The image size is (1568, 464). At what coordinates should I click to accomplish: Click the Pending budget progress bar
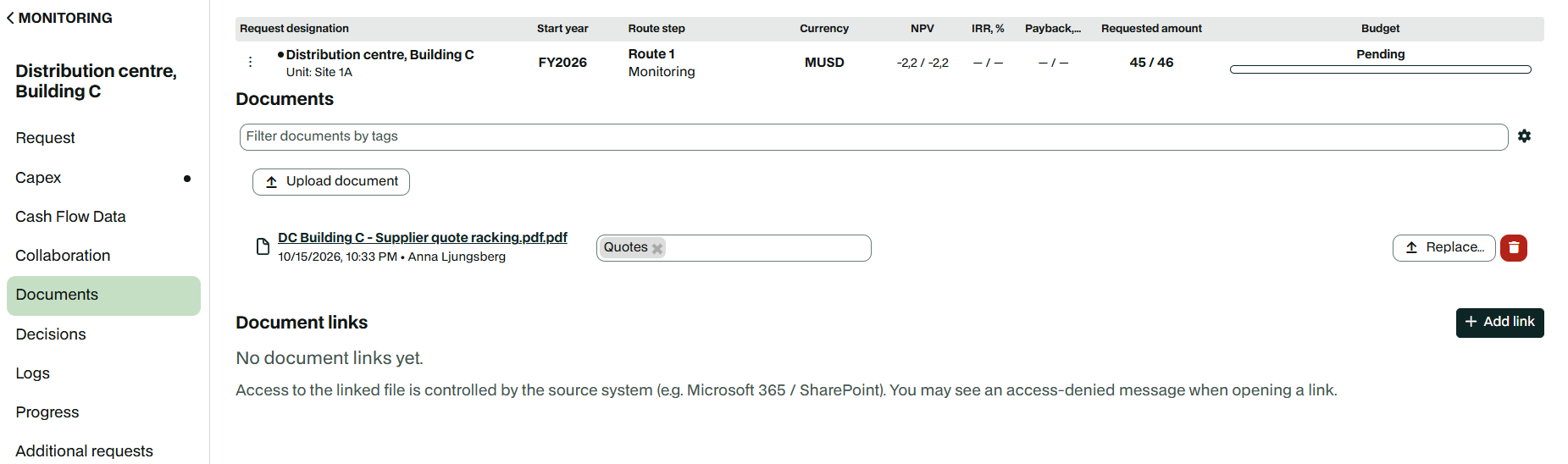click(x=1380, y=69)
